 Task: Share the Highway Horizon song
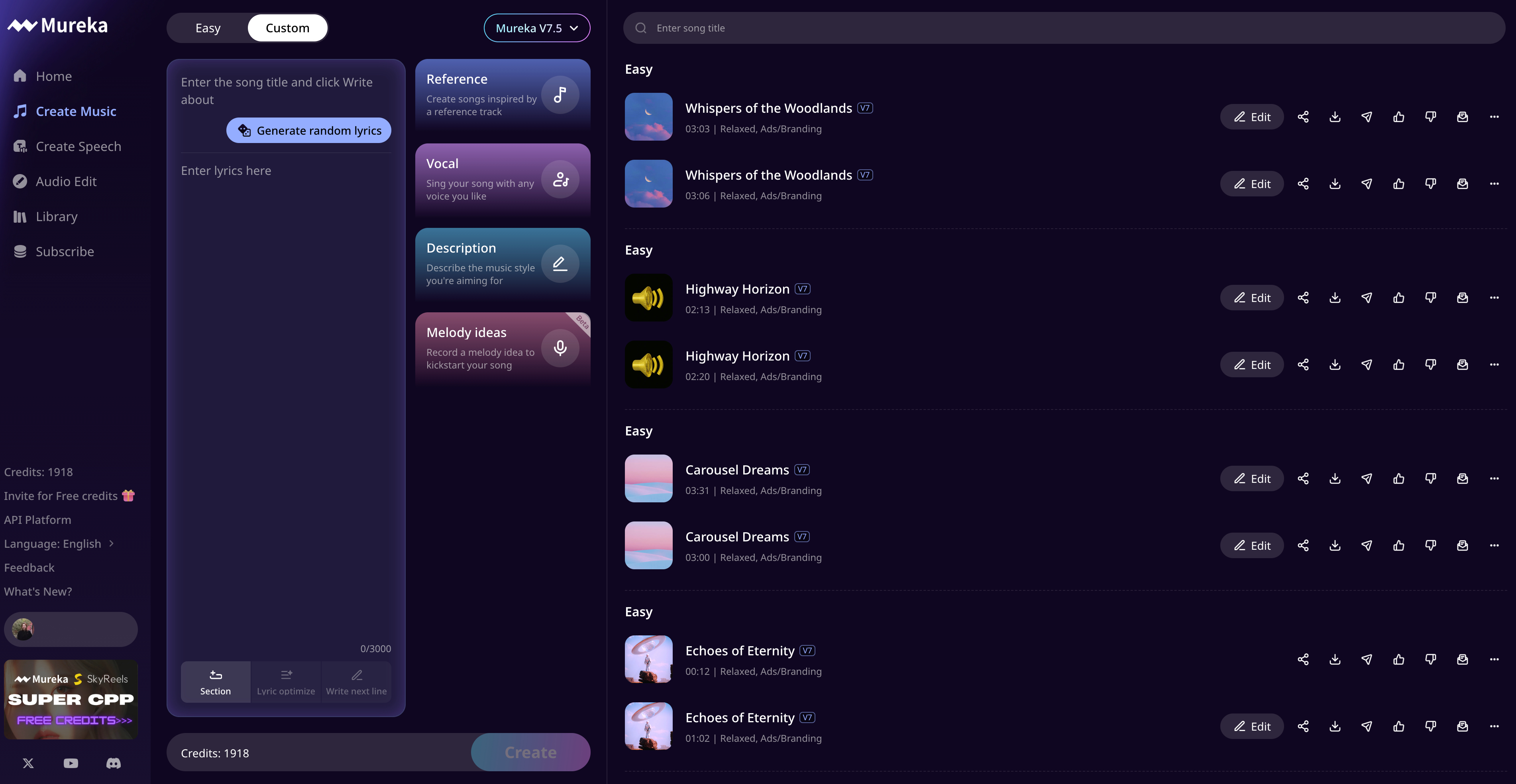[x=1302, y=298]
